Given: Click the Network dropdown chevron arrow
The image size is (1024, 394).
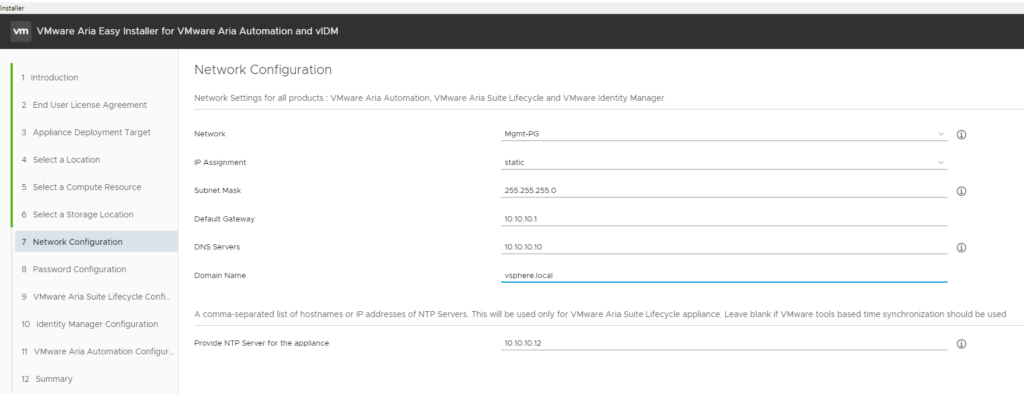Looking at the screenshot, I should [941, 134].
